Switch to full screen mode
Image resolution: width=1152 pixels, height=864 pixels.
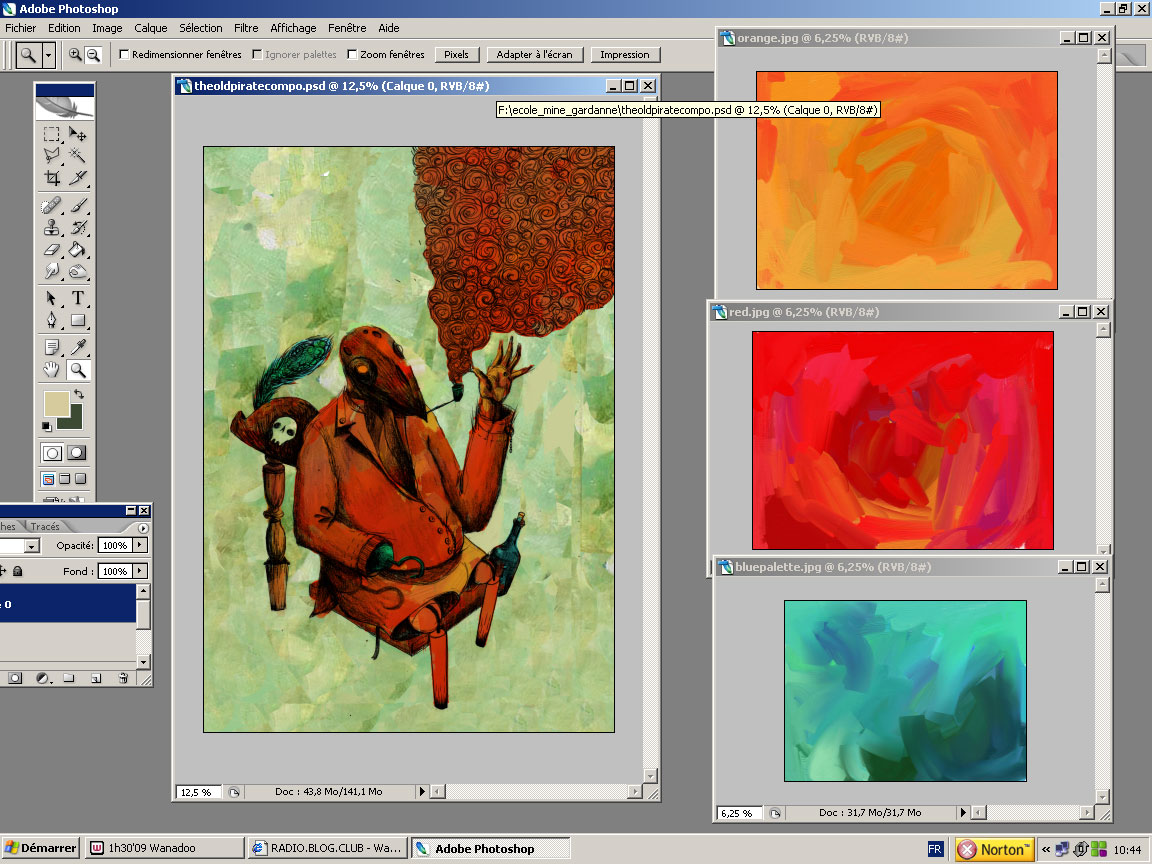[81, 479]
